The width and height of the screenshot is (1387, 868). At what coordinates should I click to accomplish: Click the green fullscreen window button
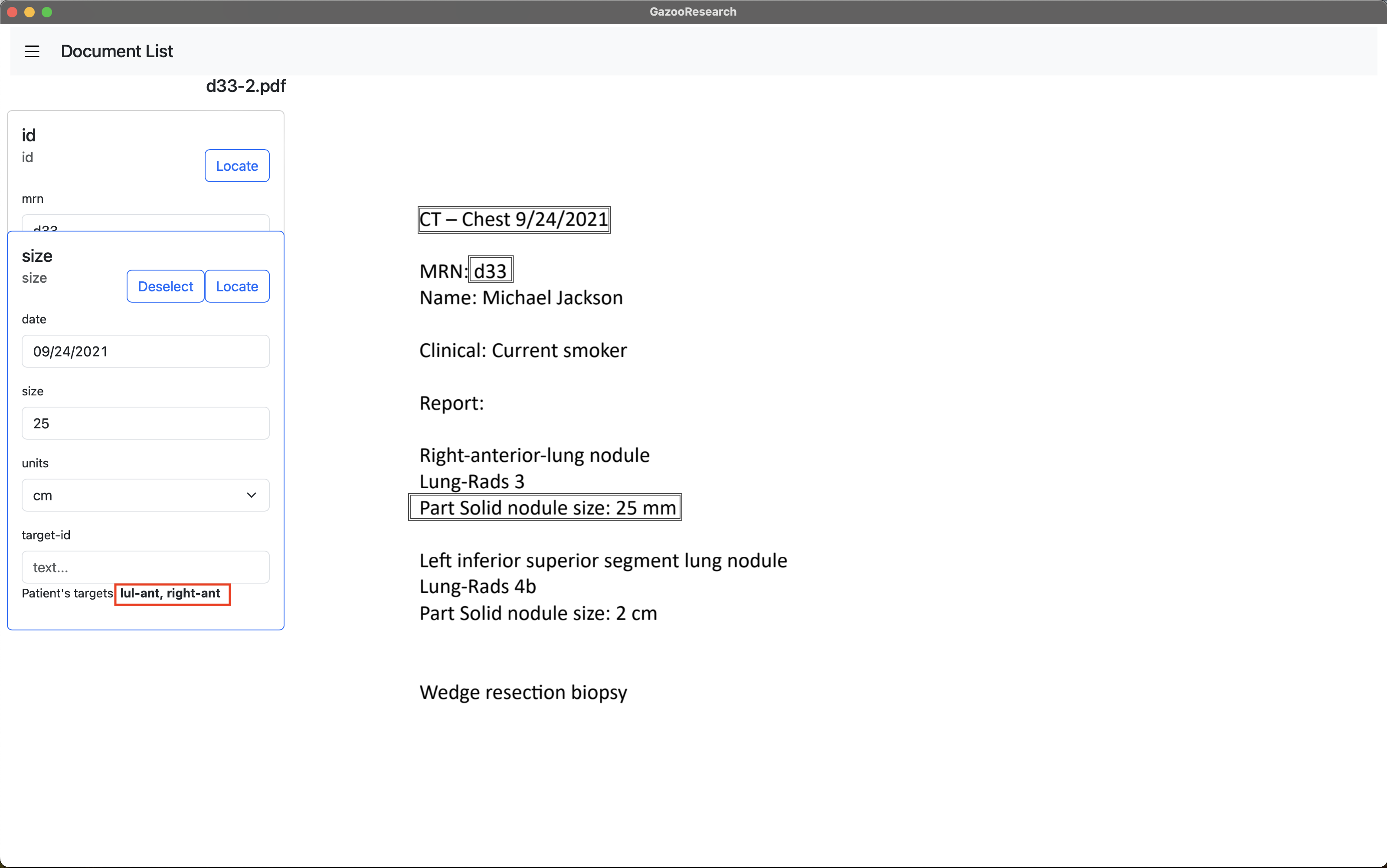pyautogui.click(x=47, y=12)
